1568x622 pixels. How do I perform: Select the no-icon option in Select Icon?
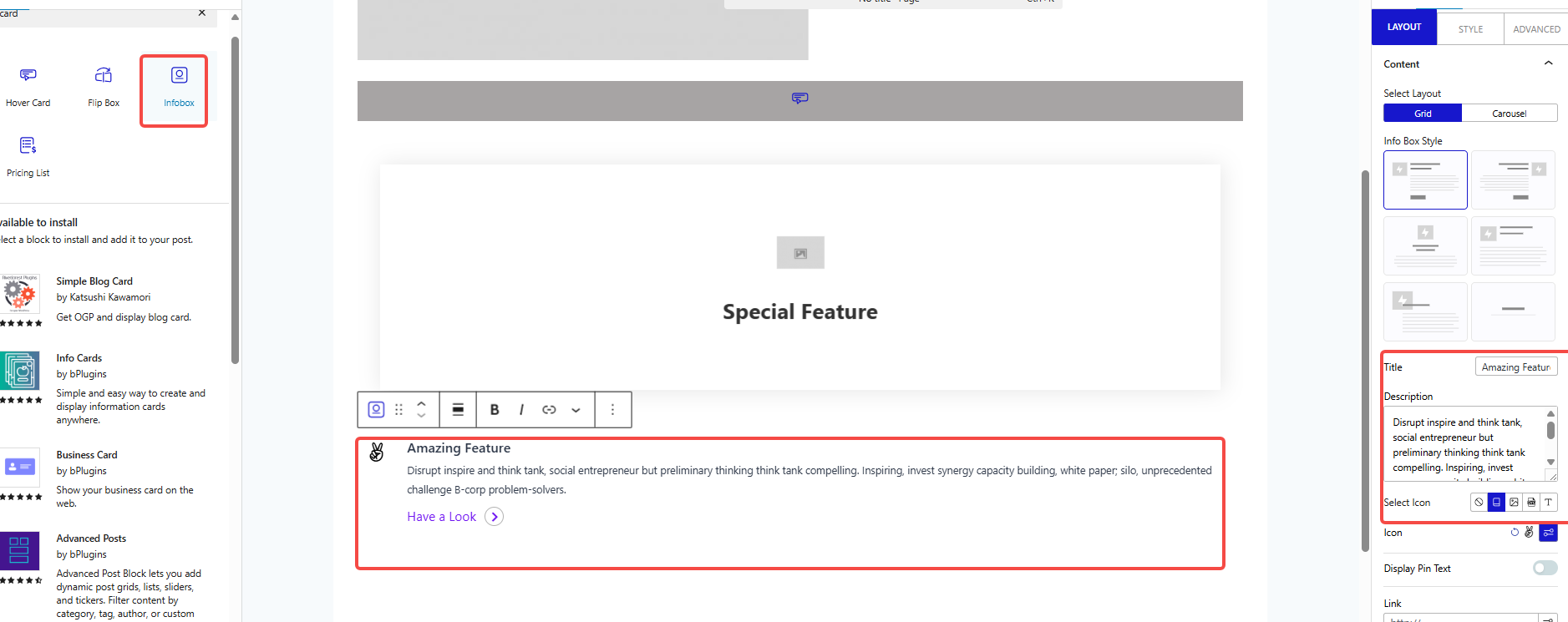coord(1479,502)
